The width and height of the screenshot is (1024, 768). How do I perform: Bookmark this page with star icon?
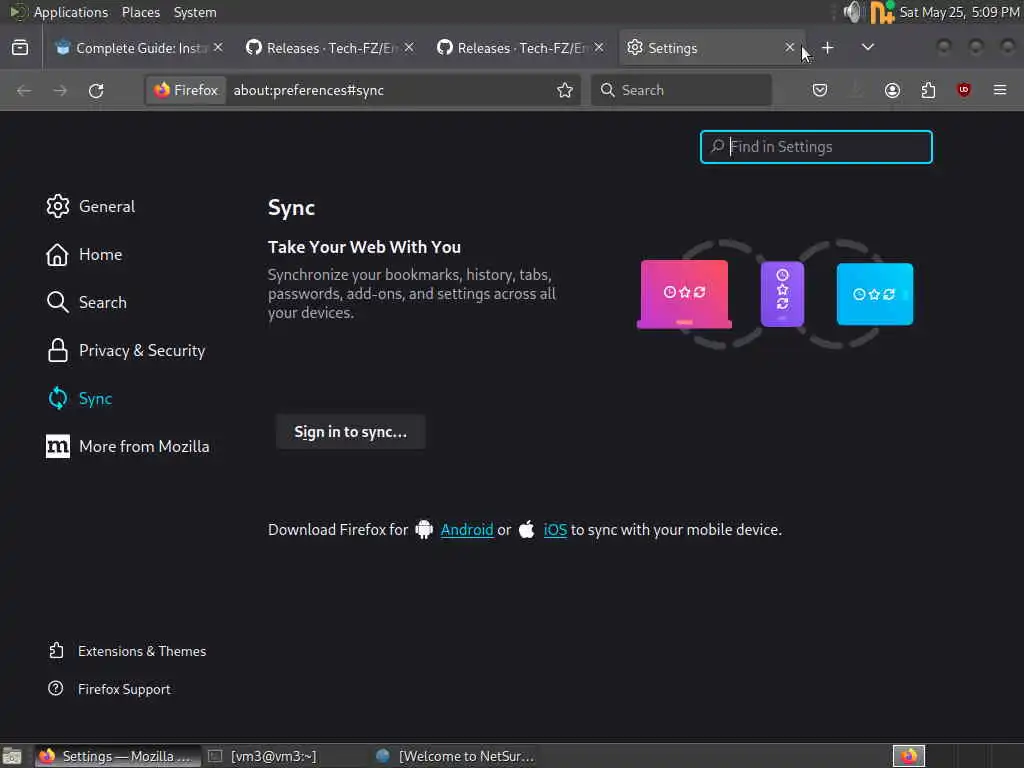(x=565, y=90)
